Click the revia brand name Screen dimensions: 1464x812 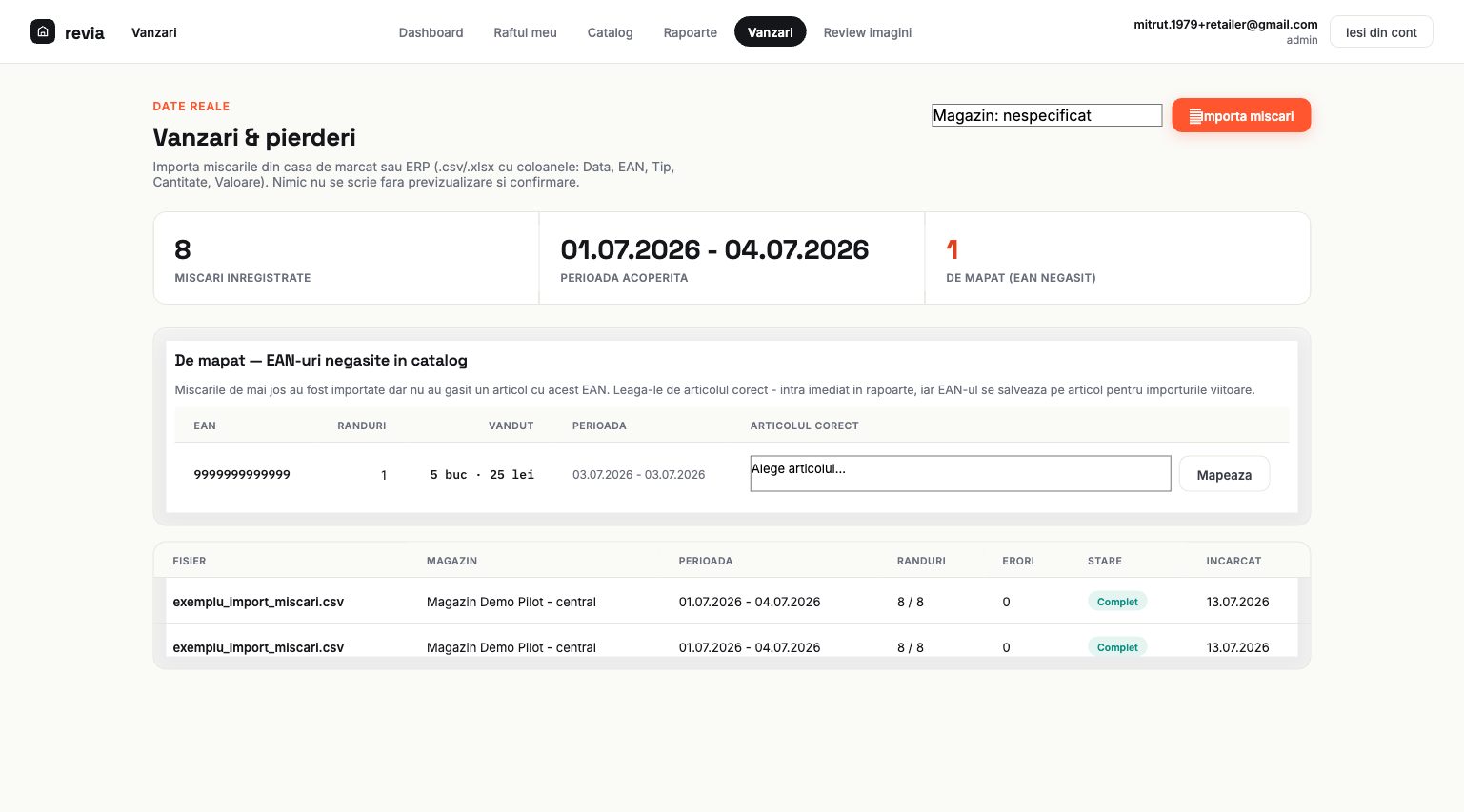(85, 32)
